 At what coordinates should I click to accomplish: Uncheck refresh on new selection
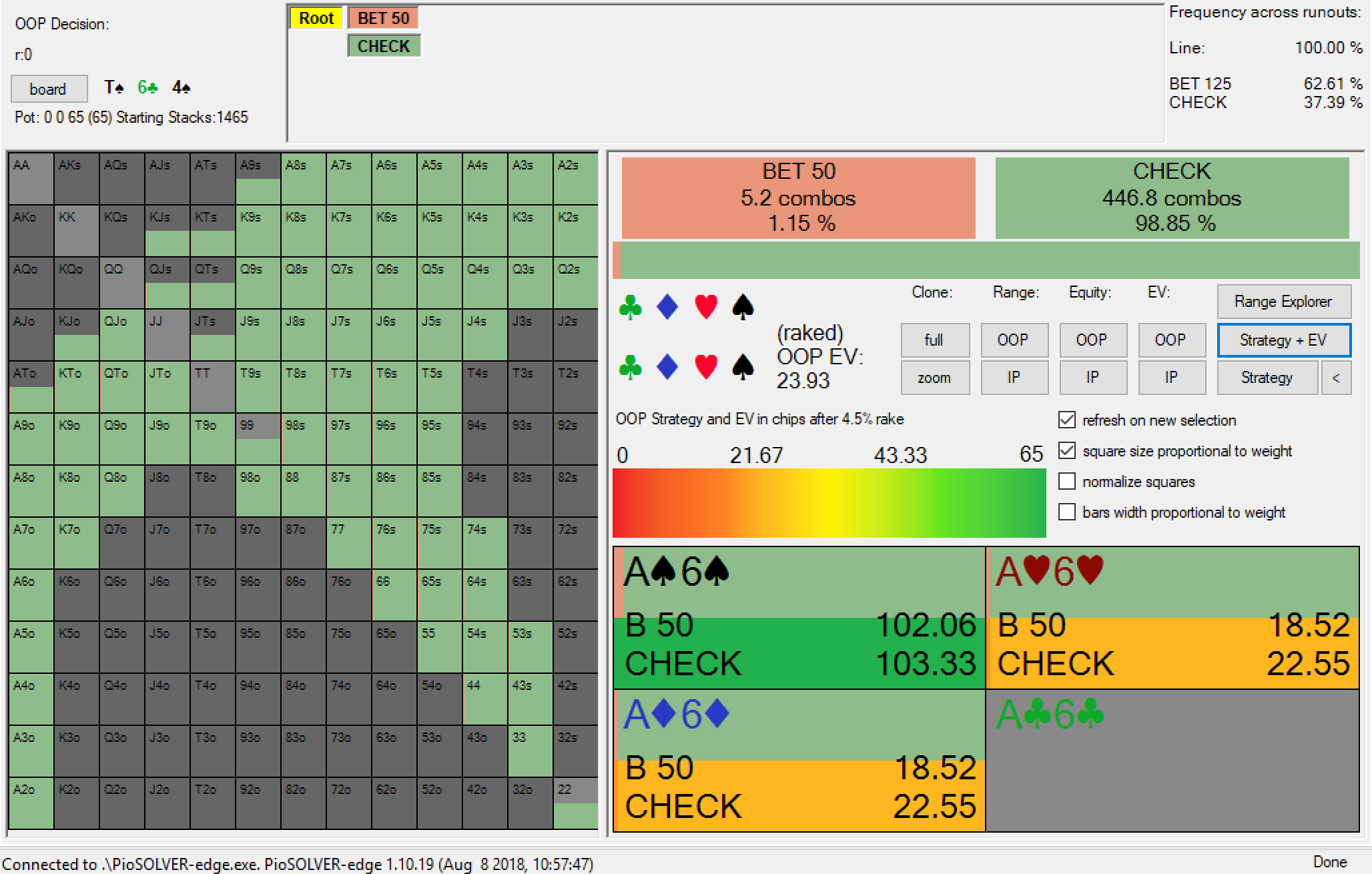pos(1067,420)
